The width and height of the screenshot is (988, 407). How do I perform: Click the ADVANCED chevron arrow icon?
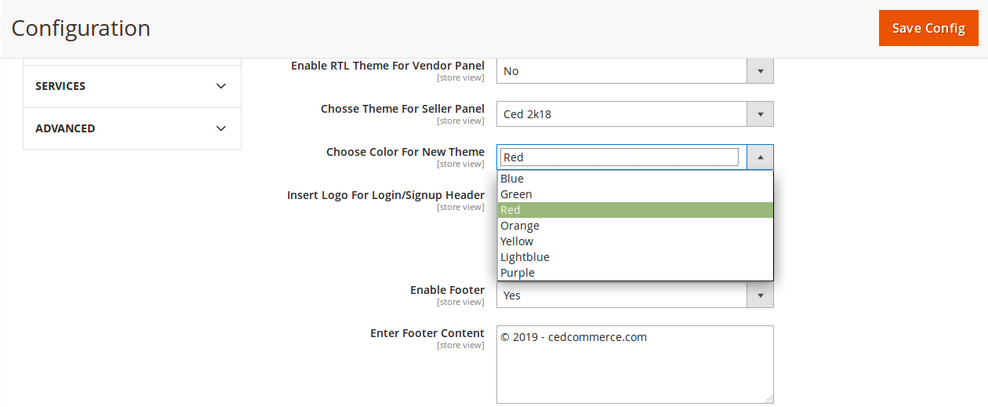tap(221, 128)
